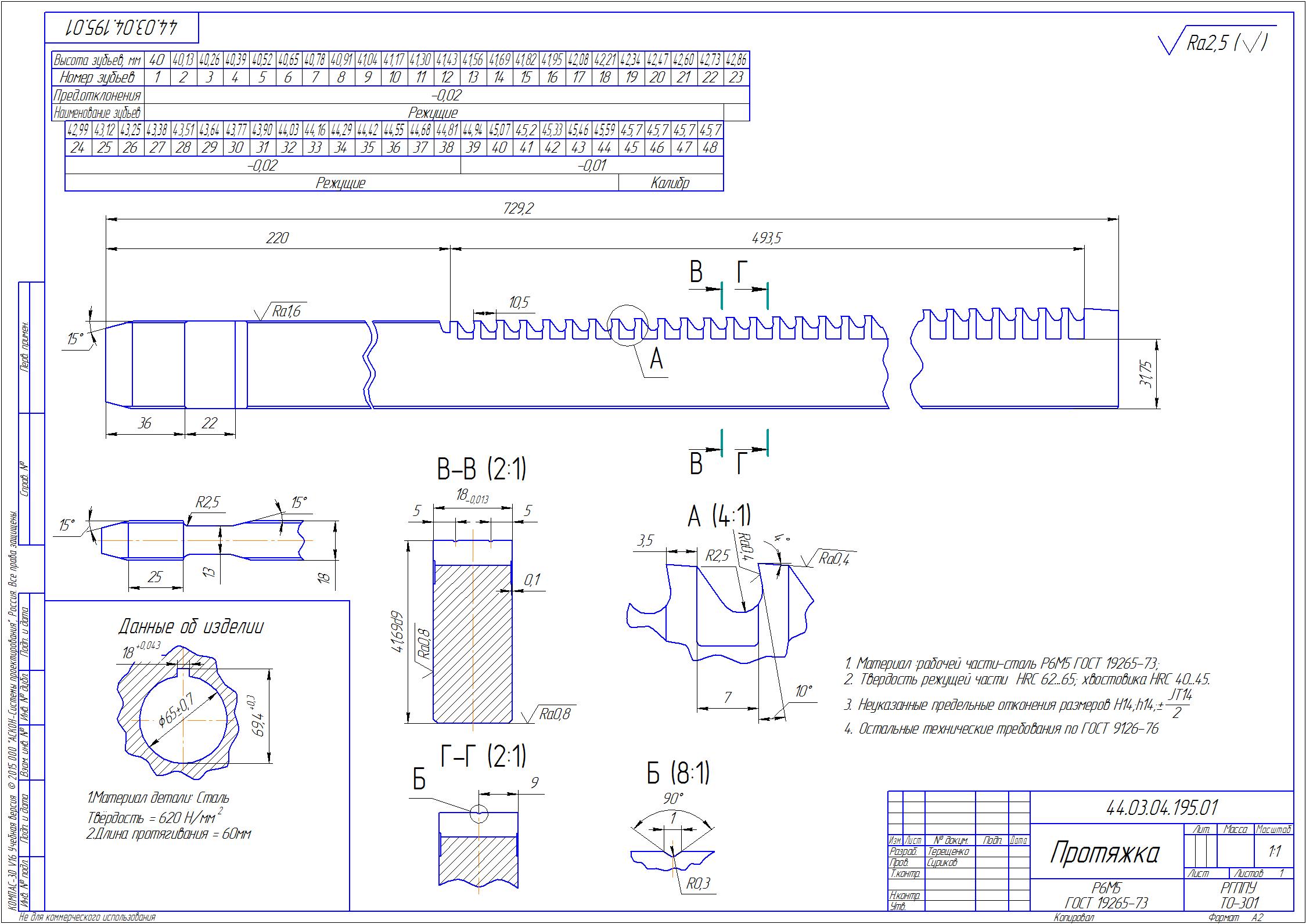Select section label "Г-Г (2:1)"
The image size is (1306, 924).
click(x=484, y=757)
